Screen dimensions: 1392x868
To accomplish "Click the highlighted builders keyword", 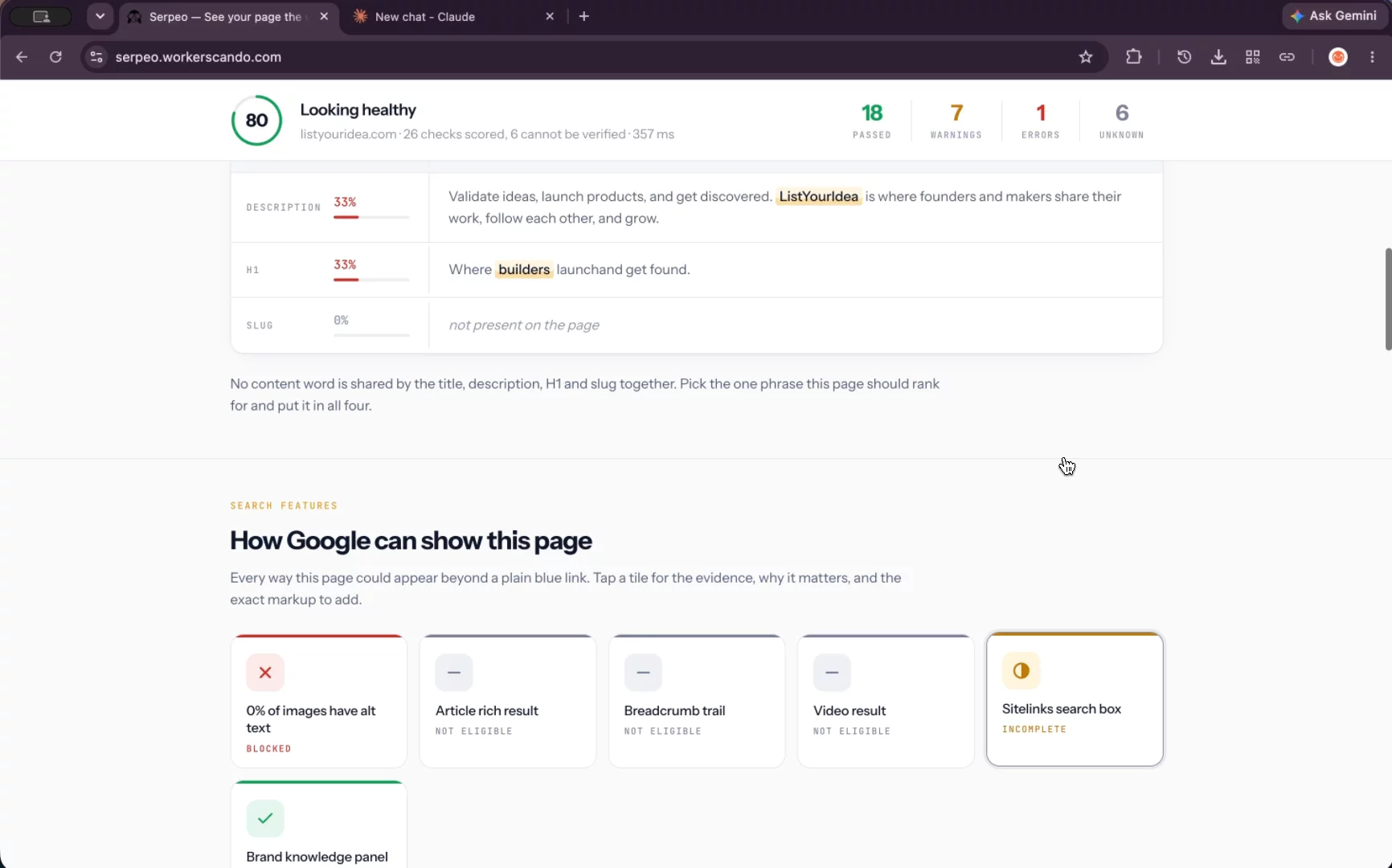I will 524,270.
